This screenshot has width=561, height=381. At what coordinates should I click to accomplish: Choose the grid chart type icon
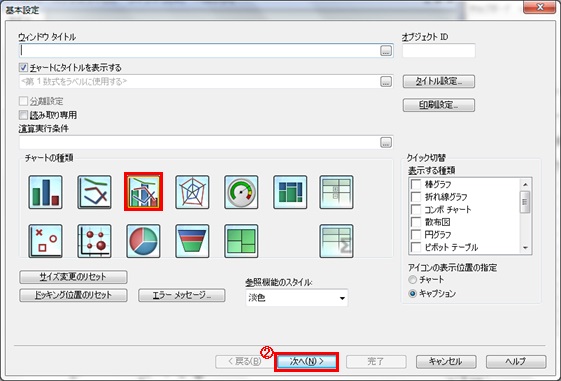(94, 241)
